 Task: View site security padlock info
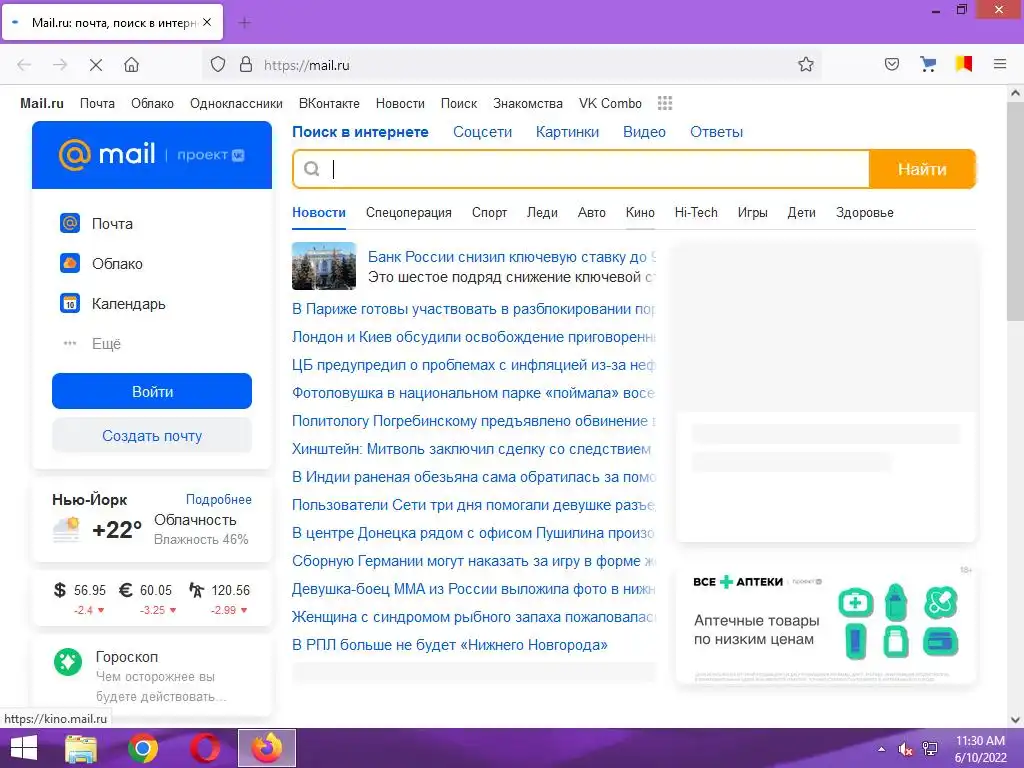246,65
